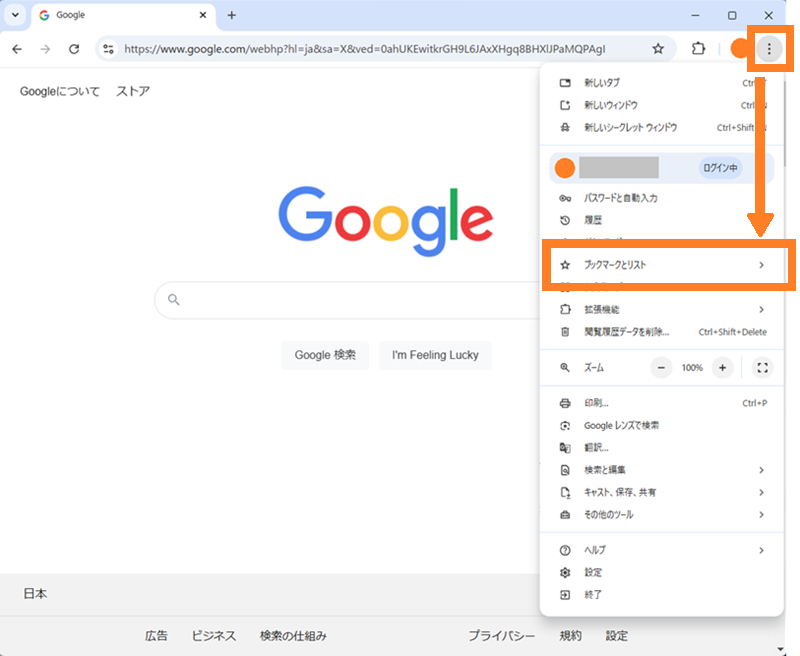Click the Google Lens icon in menu
800x656 pixels.
click(565, 425)
